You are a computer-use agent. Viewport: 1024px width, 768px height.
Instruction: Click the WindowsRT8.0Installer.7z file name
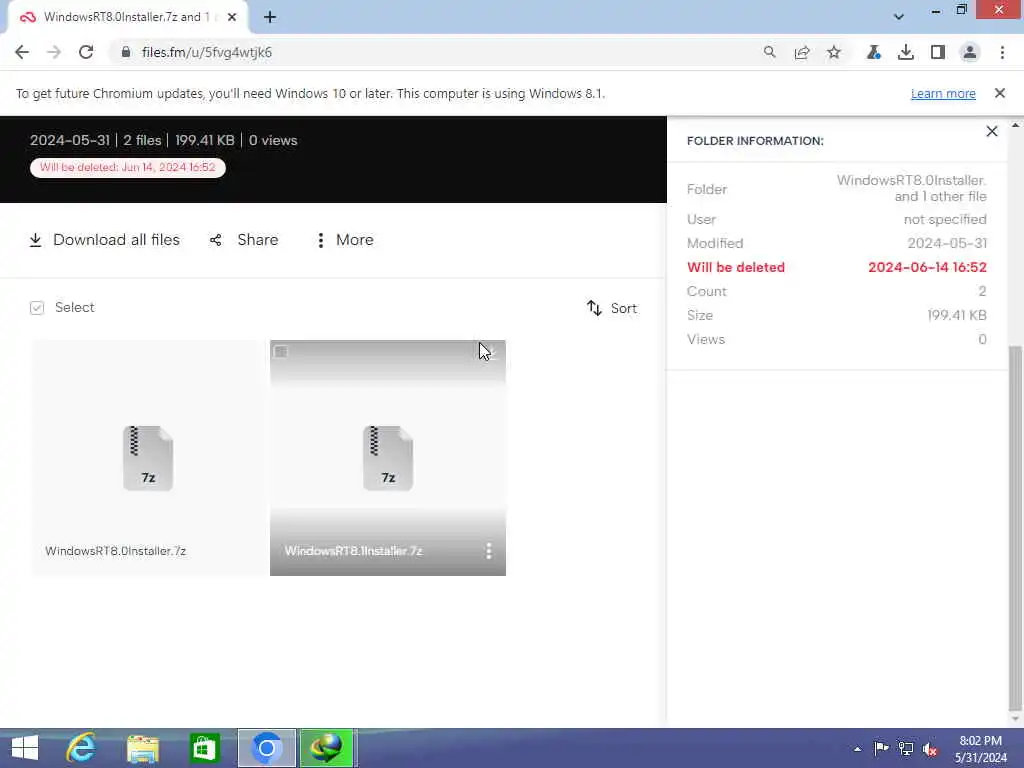(x=116, y=551)
